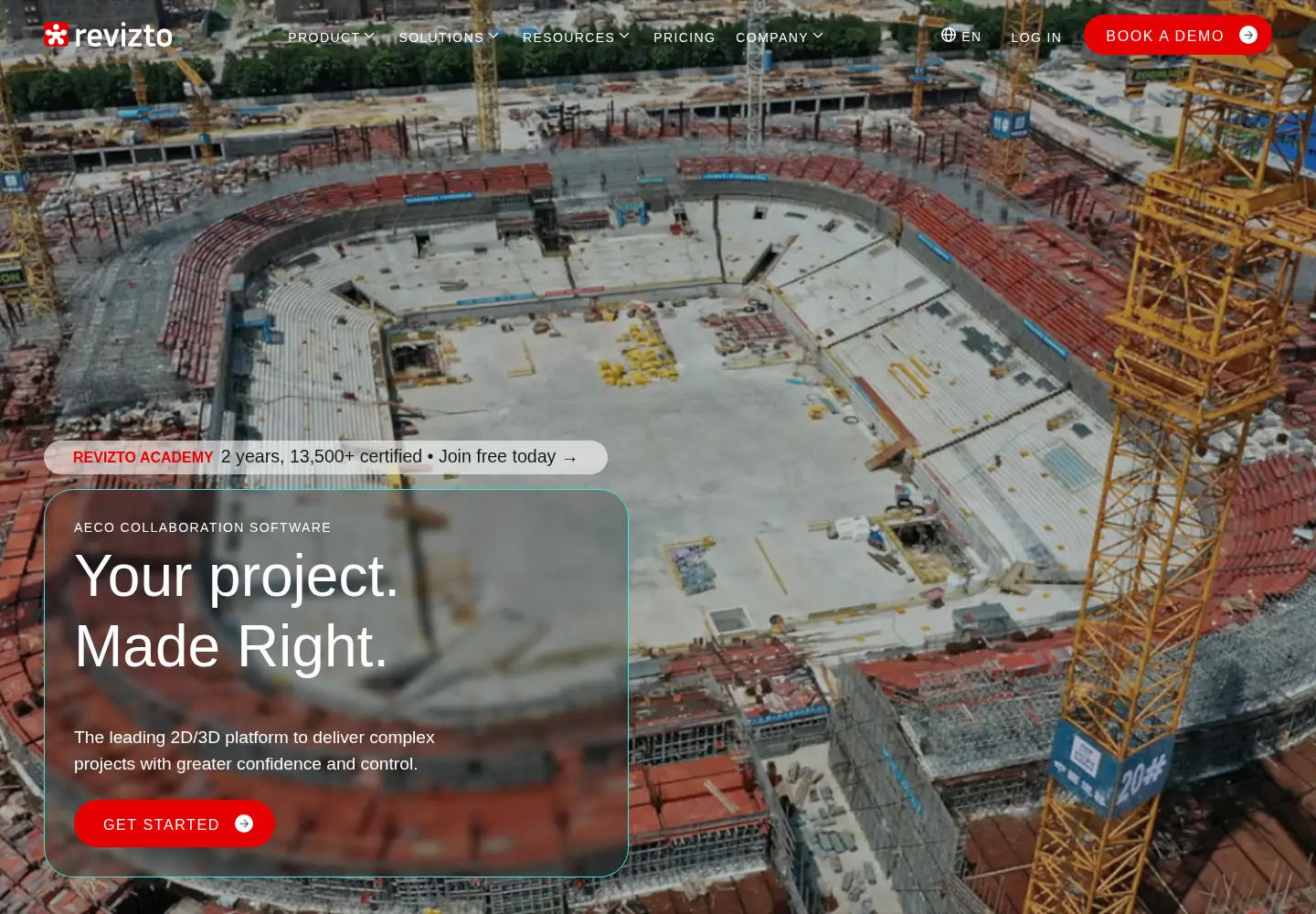Click the 'The leading 2D/3D platform' description
This screenshot has height=914, width=1316.
[x=254, y=750]
